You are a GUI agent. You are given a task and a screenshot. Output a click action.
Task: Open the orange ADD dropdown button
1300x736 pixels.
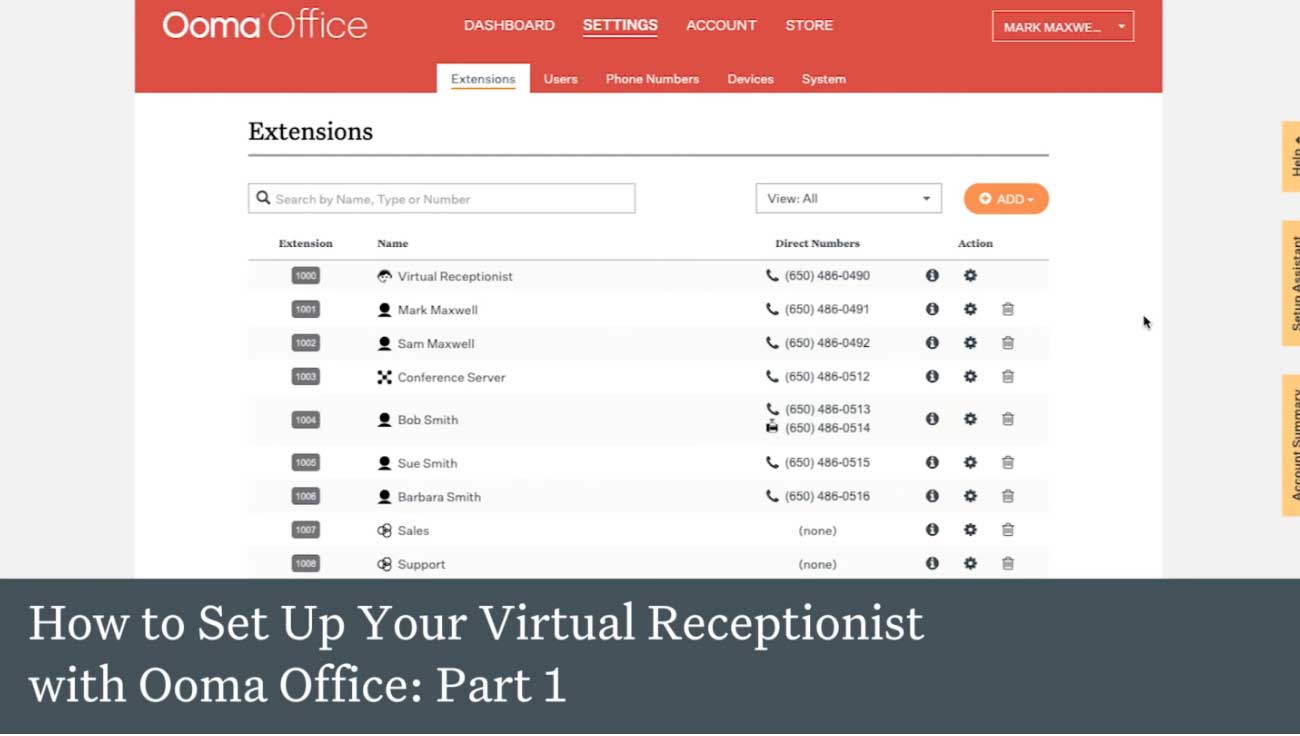[1006, 199]
